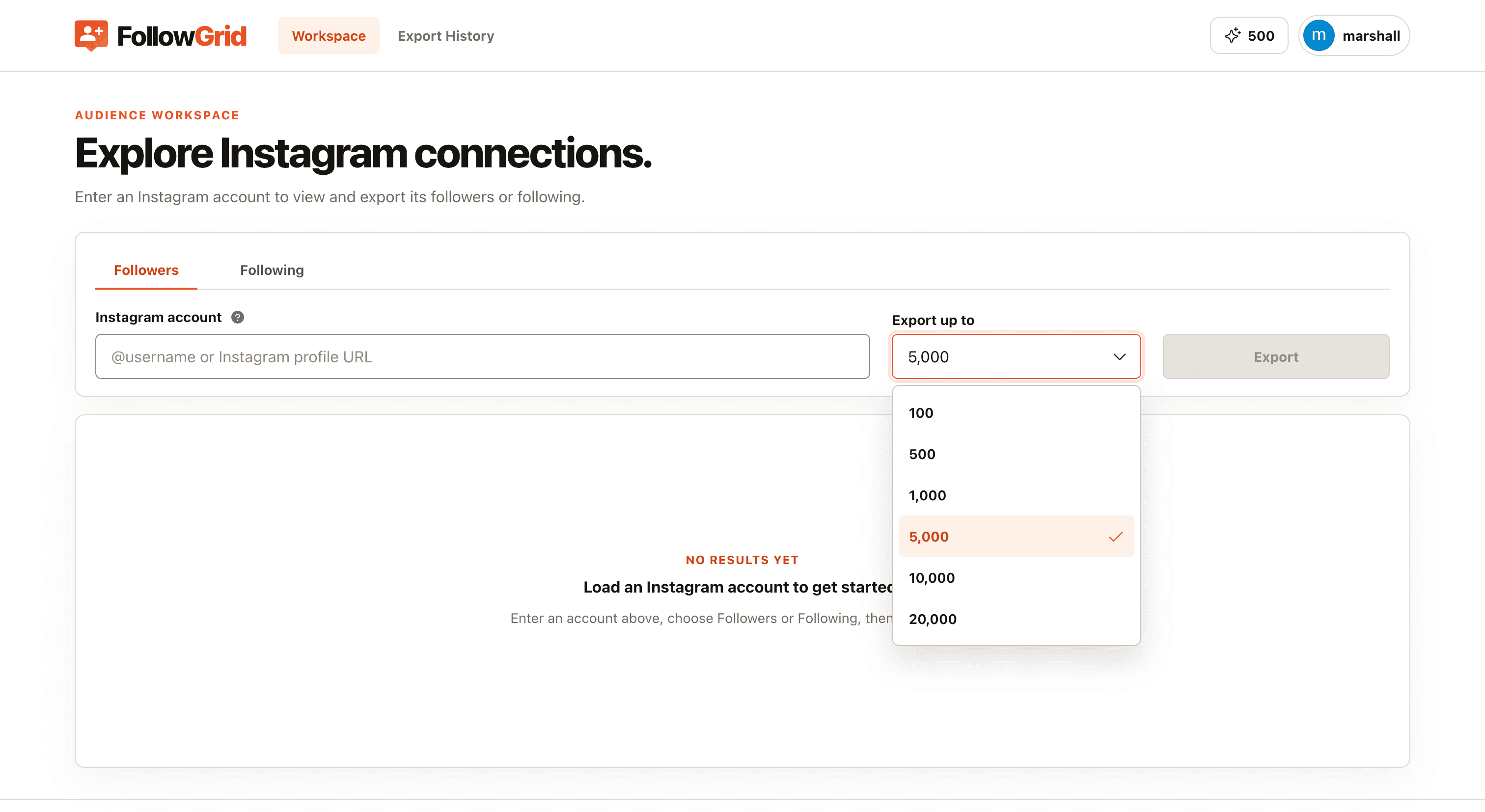The width and height of the screenshot is (1485, 812).
Task: Click the 500 credits badge
Action: tap(1249, 36)
